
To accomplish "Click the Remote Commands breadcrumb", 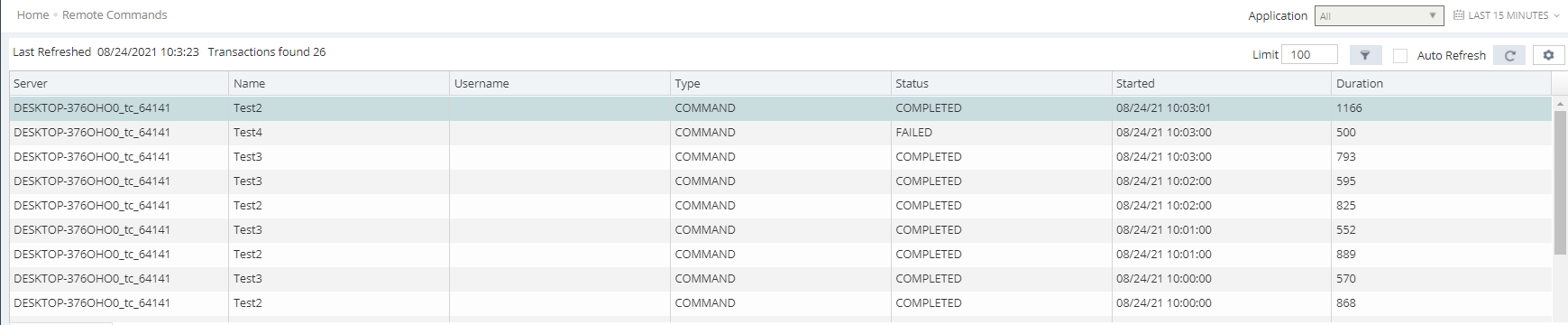I will click(115, 15).
